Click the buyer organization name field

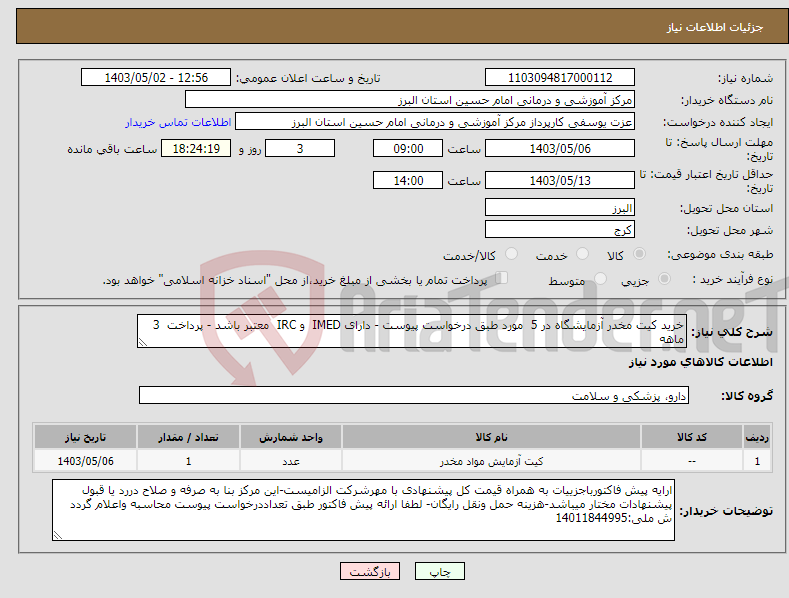(410, 100)
